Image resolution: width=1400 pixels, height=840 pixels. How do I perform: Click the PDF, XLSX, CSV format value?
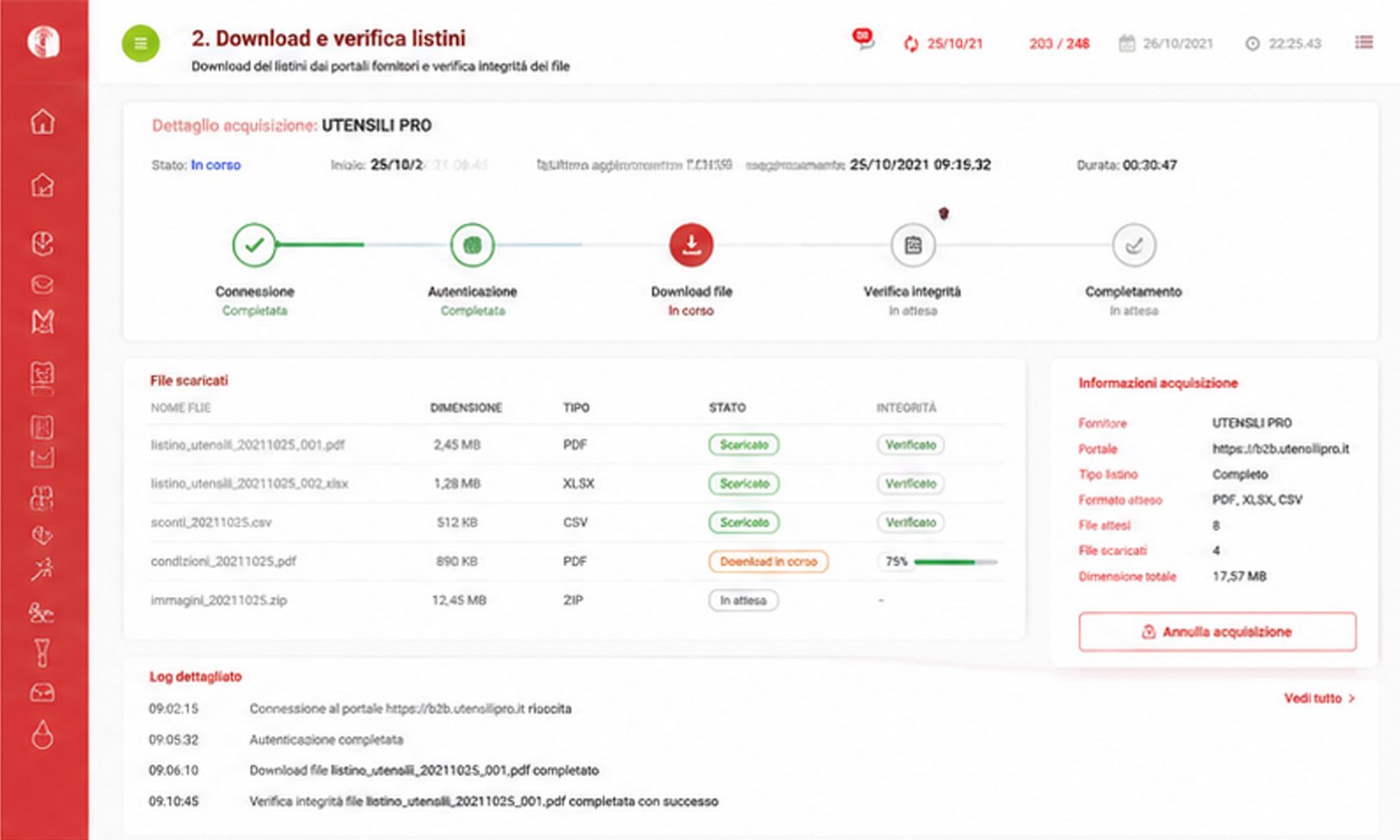1257,500
